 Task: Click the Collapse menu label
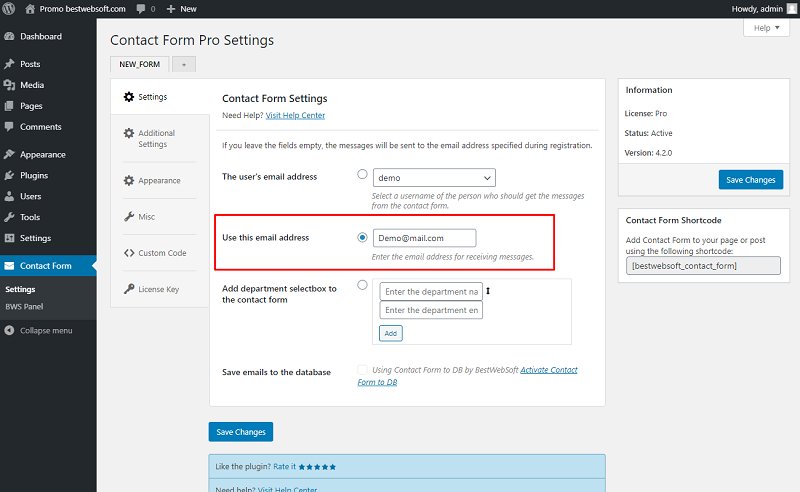(x=46, y=330)
